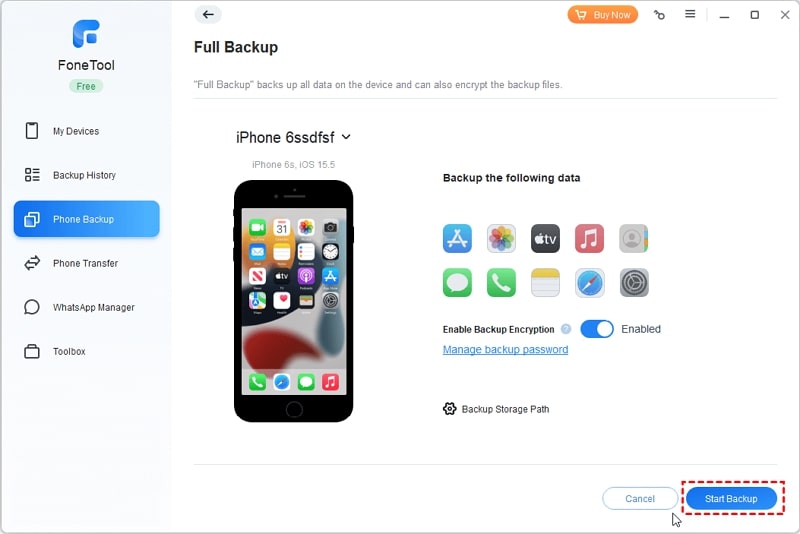The height and width of the screenshot is (534, 800).
Task: Select the Music data icon
Action: [589, 238]
